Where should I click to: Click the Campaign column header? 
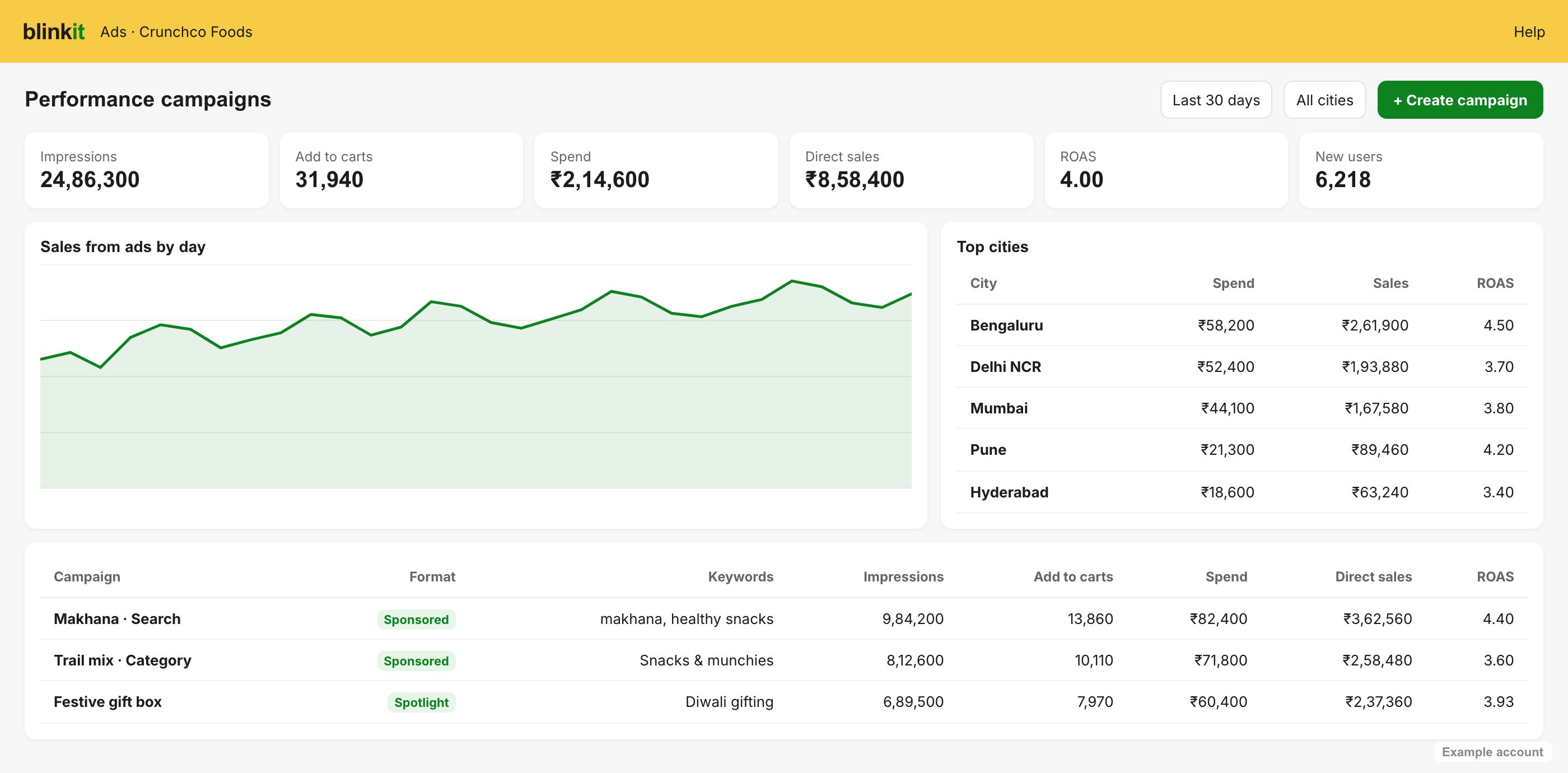[x=87, y=576]
